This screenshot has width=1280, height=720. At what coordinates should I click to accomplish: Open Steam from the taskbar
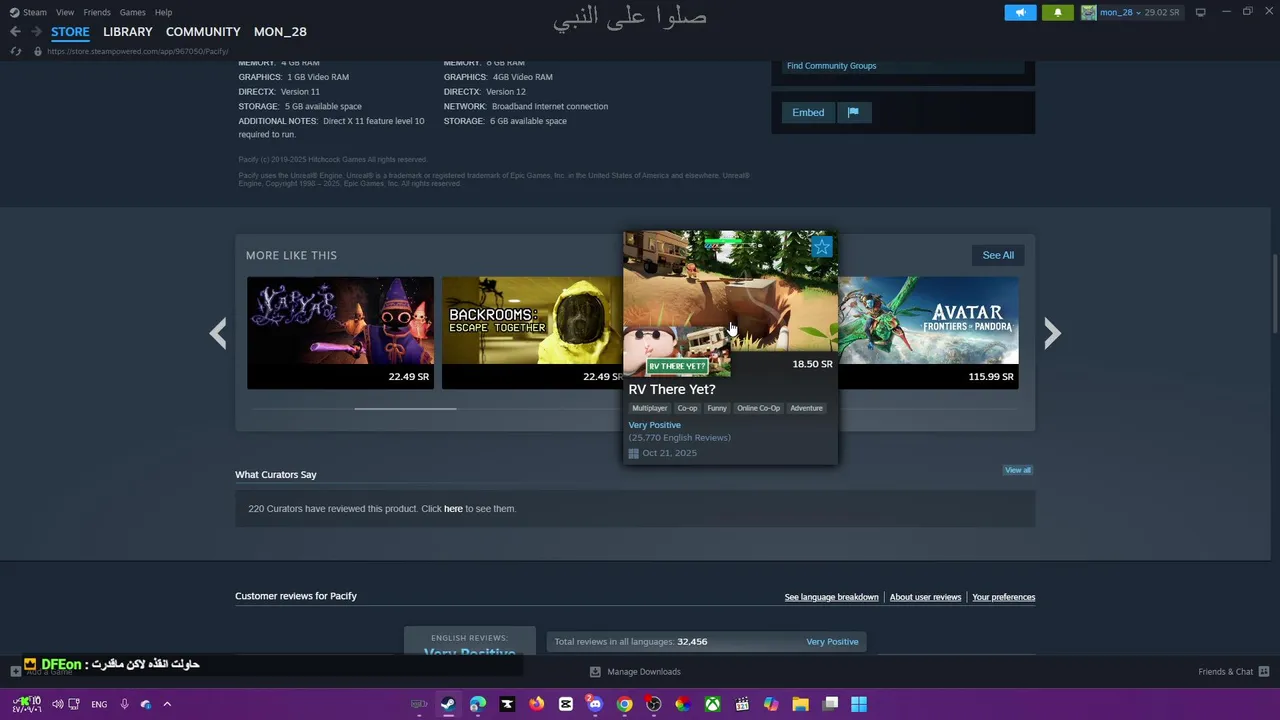(x=448, y=704)
